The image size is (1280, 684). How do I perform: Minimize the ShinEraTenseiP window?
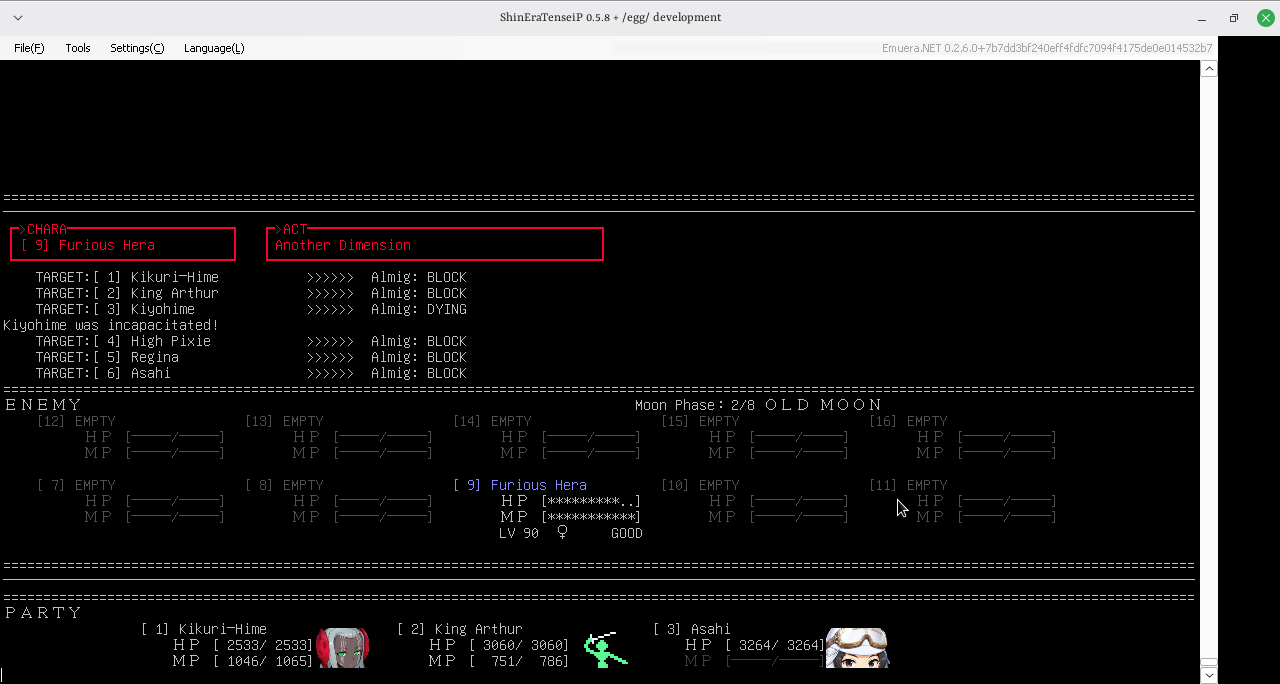coord(1201,18)
